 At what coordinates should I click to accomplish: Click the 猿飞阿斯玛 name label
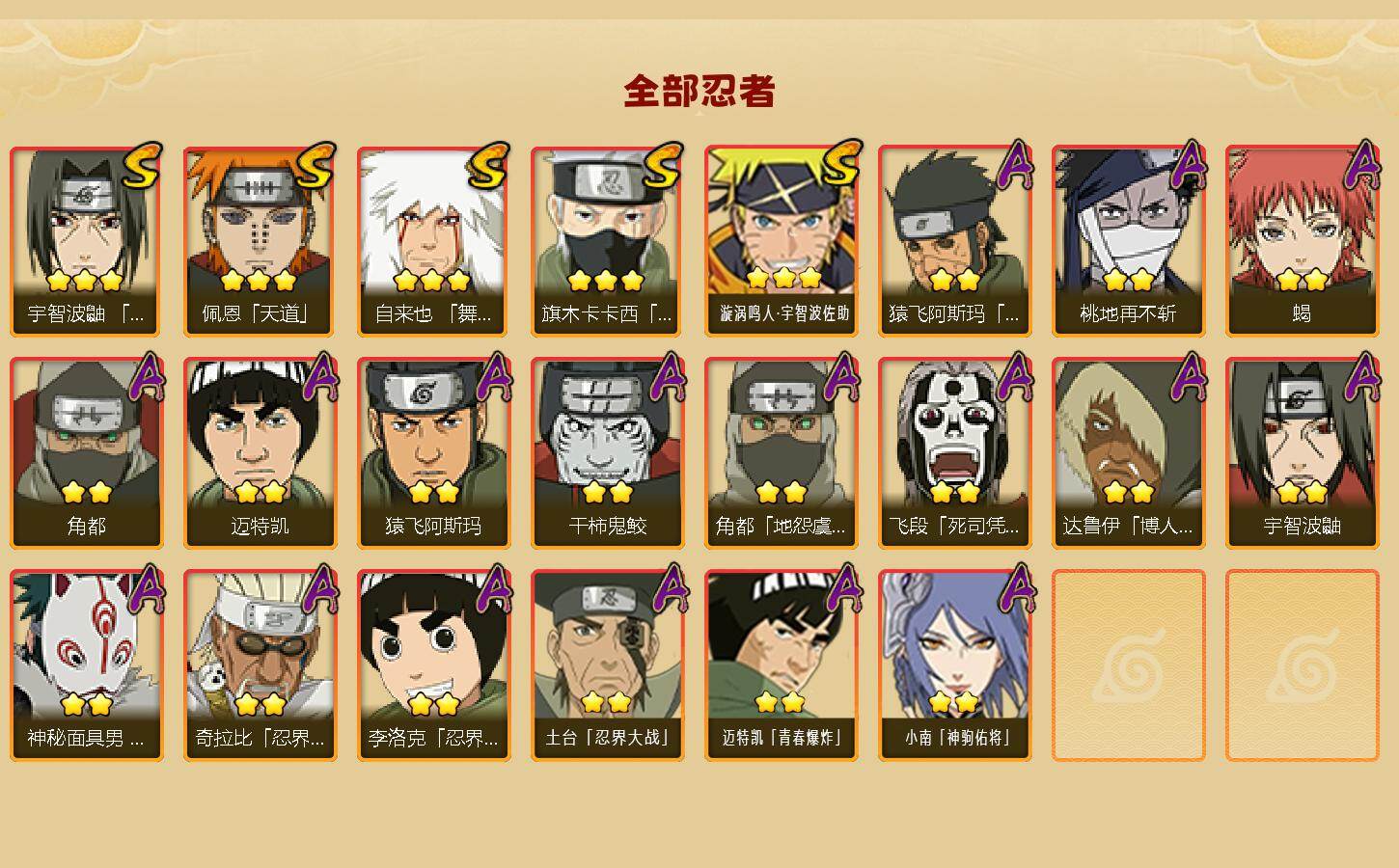point(433,526)
